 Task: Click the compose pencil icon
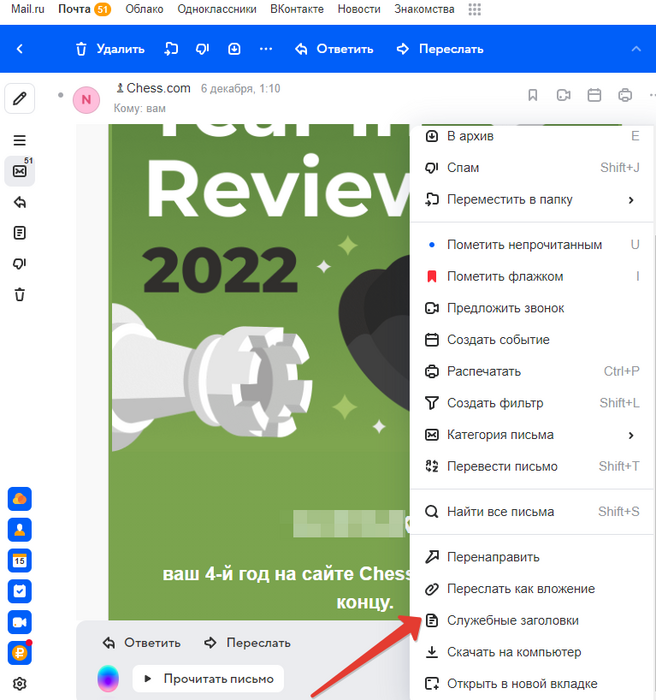point(20,98)
